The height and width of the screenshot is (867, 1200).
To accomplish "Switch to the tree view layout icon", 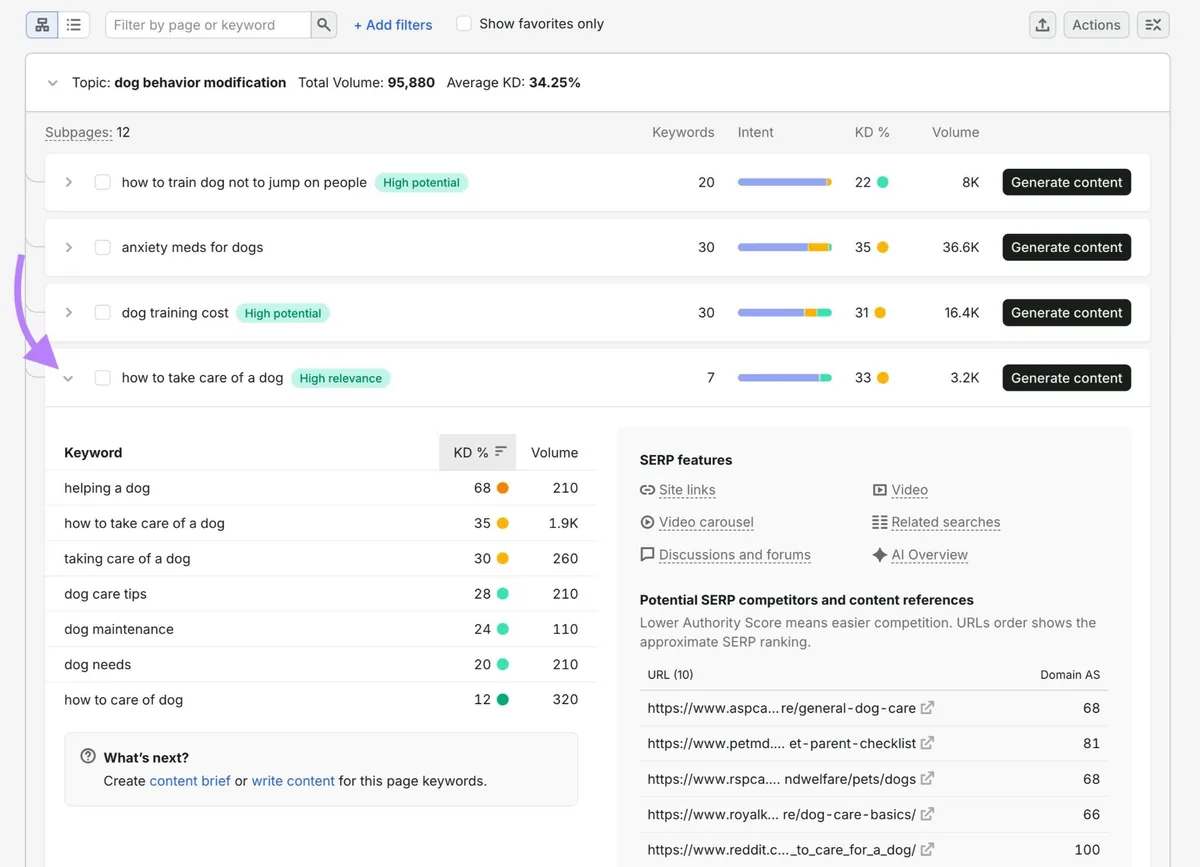I will click(x=42, y=25).
